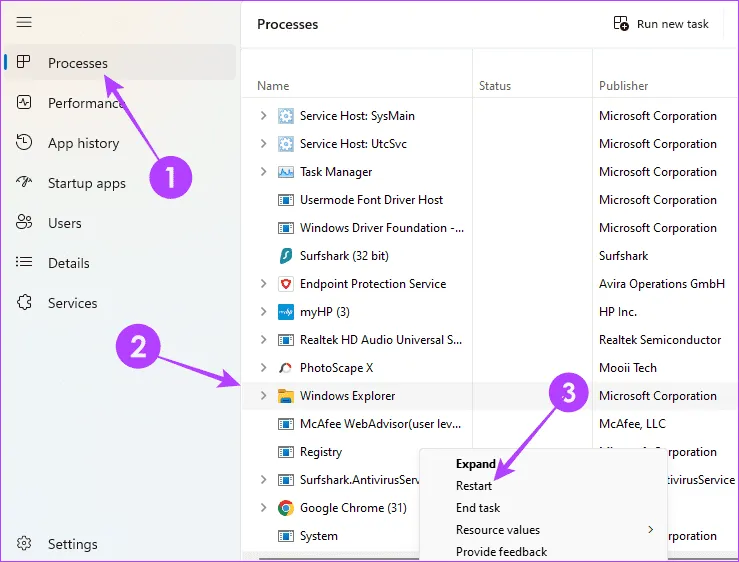Click the myHP app icon

(x=286, y=312)
